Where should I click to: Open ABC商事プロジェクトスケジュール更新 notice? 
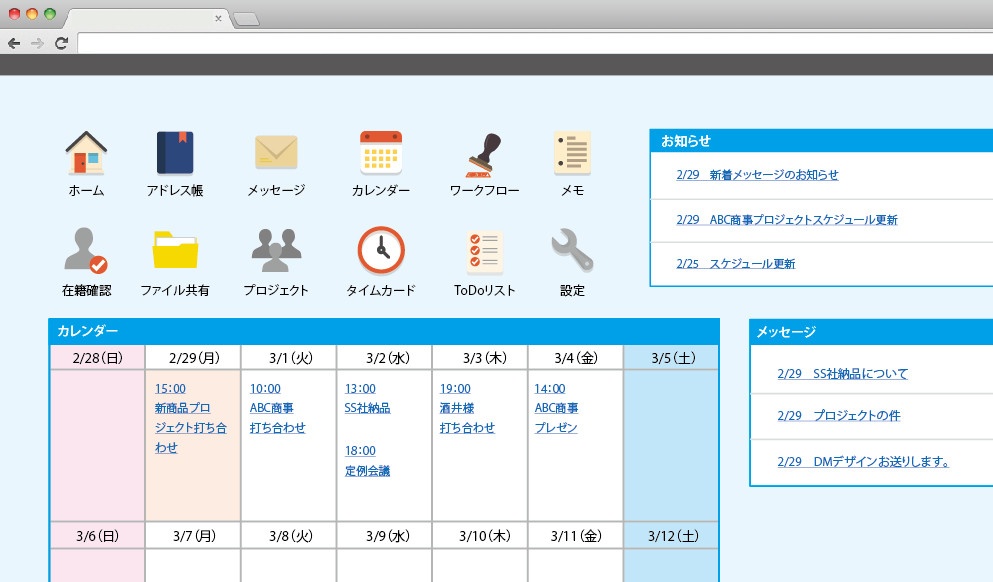787,220
